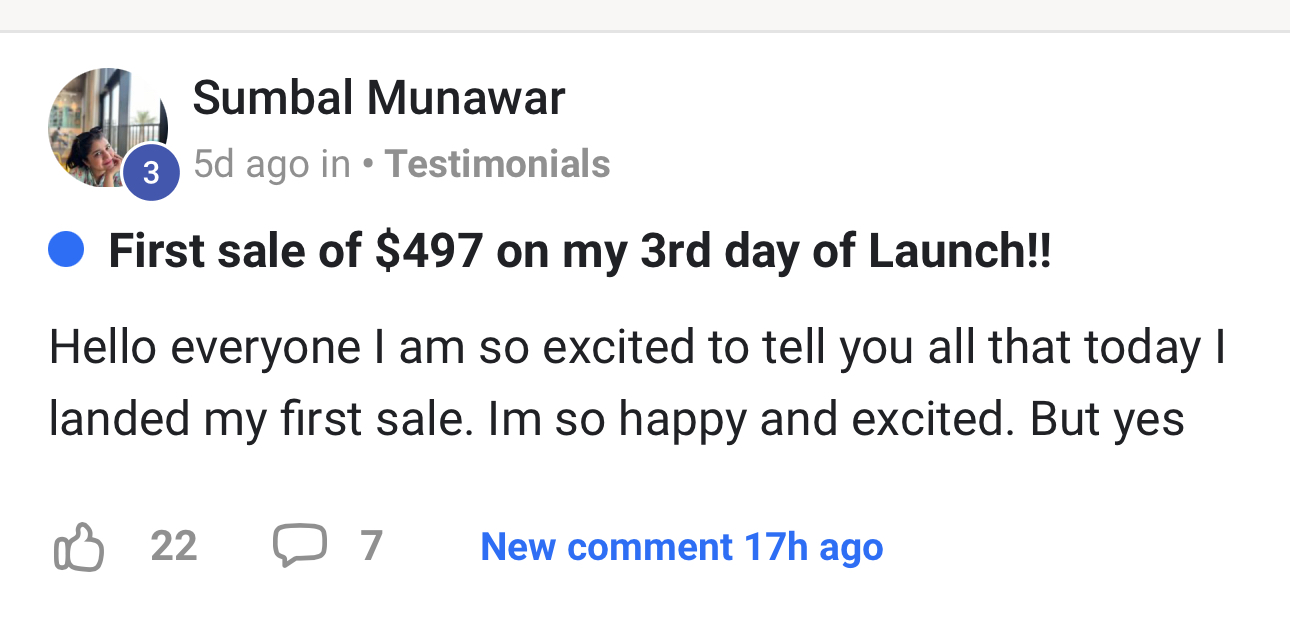Screen dimensions: 1290x622
Task: Open Sumbal Munawar's profile by name
Action: click(378, 98)
